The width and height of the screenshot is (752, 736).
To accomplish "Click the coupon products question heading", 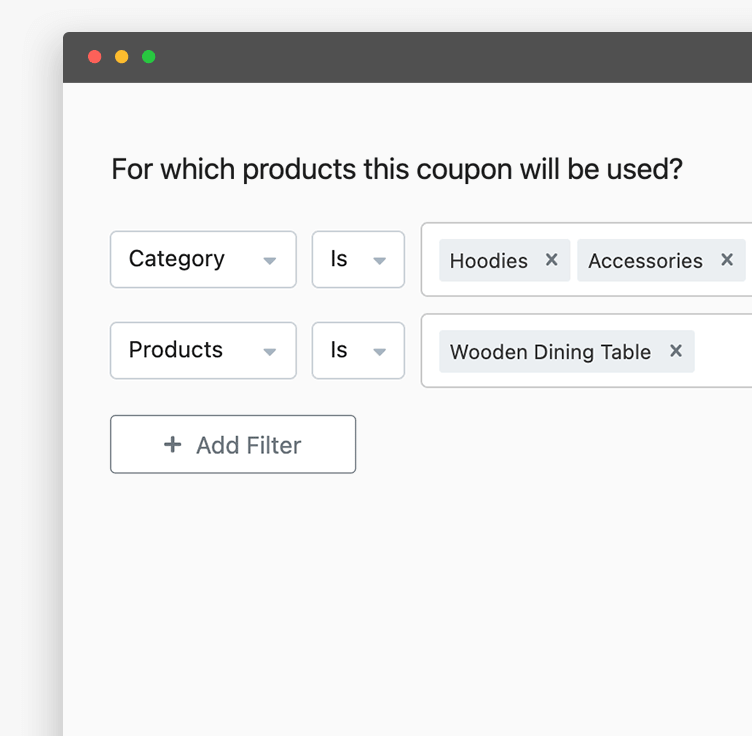I will (396, 169).
